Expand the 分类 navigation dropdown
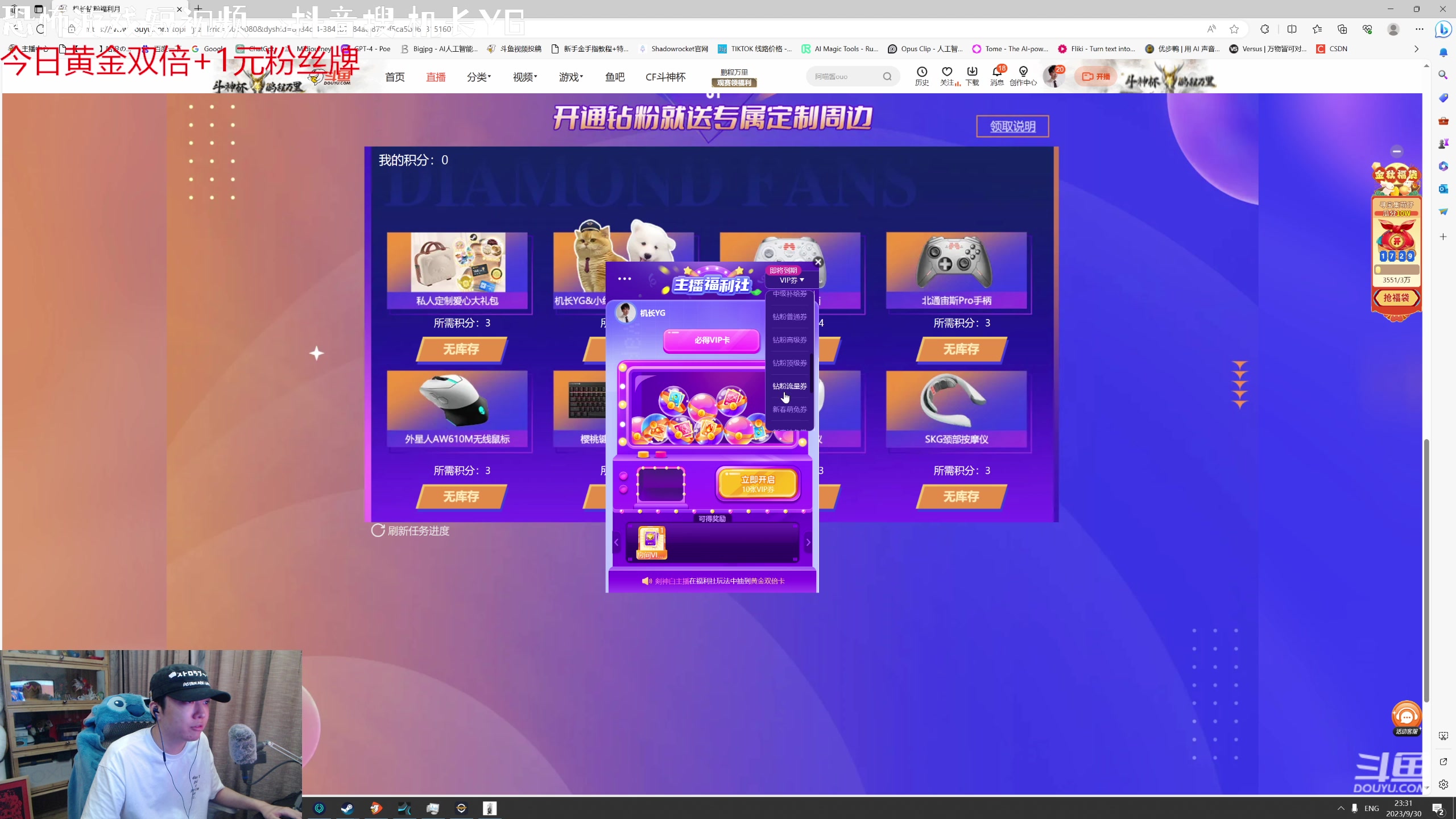The width and height of the screenshot is (1456, 819). (478, 77)
